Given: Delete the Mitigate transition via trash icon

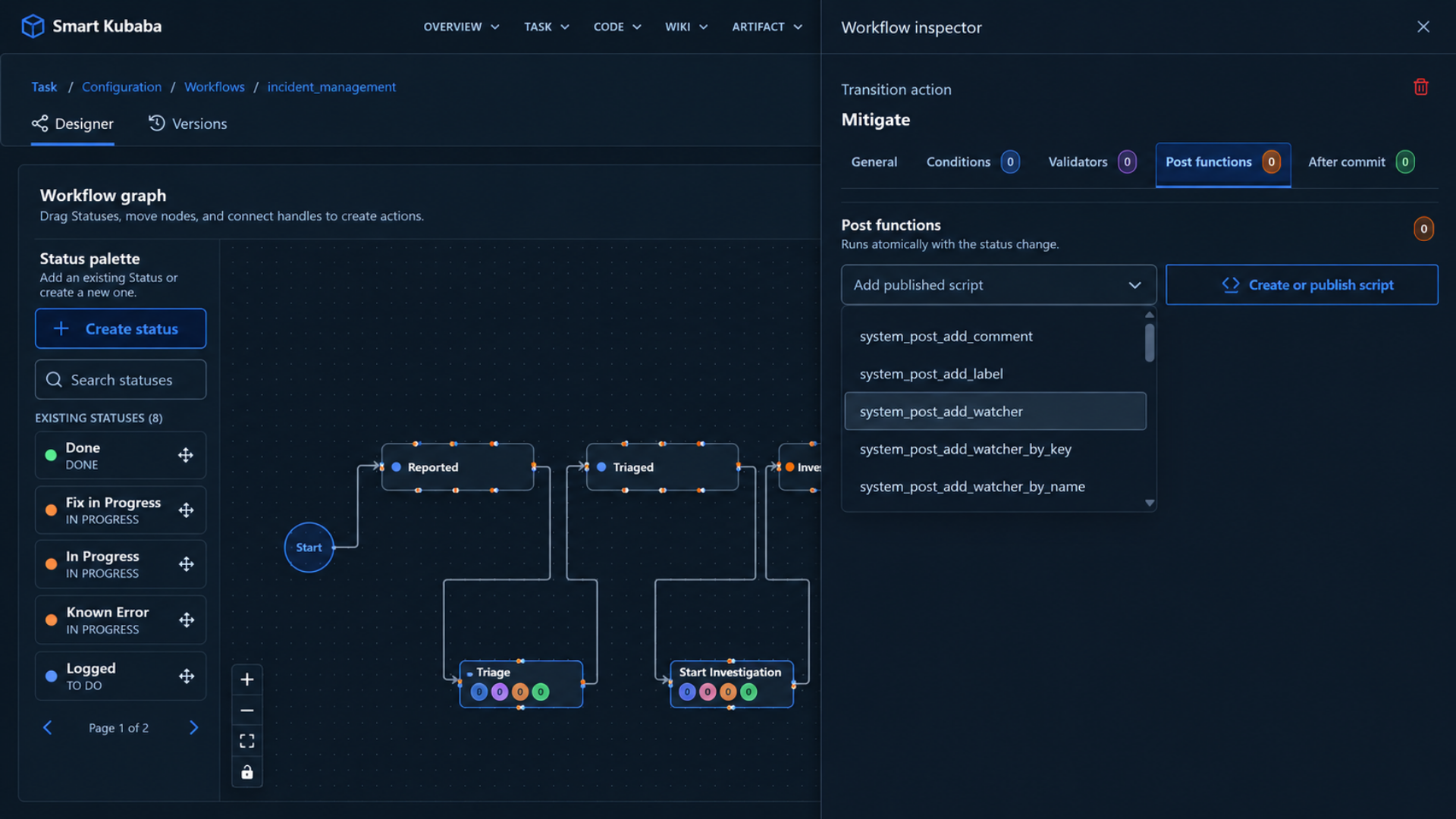Looking at the screenshot, I should tap(1421, 87).
